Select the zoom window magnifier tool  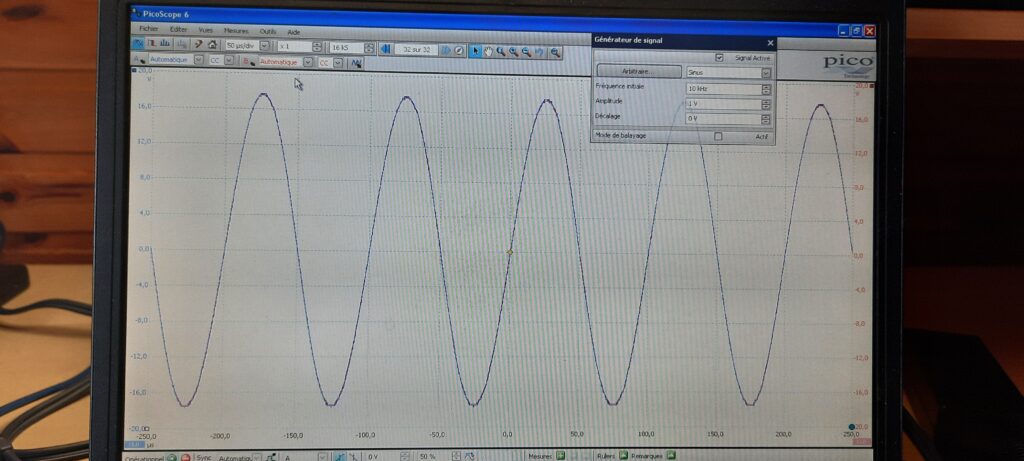click(500, 51)
